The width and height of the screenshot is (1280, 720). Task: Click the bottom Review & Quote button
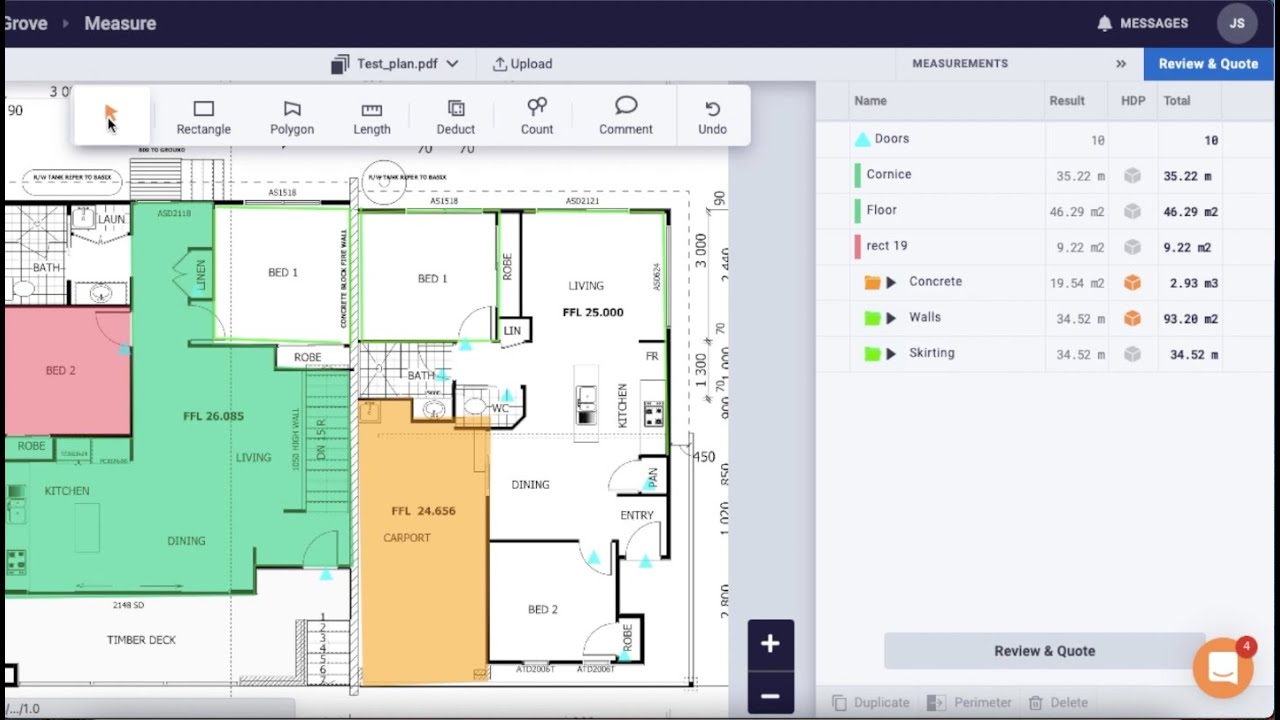click(1044, 651)
